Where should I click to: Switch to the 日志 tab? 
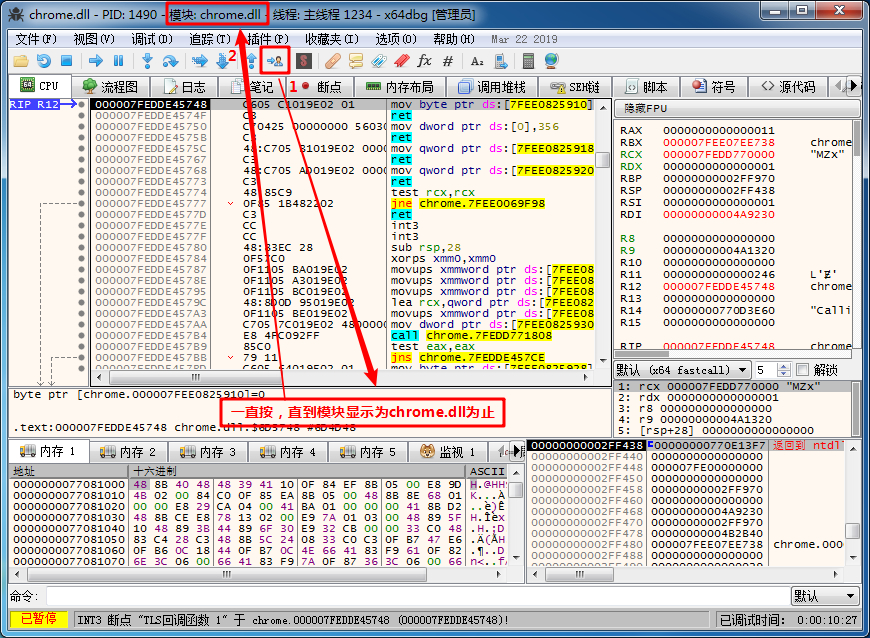[x=185, y=87]
